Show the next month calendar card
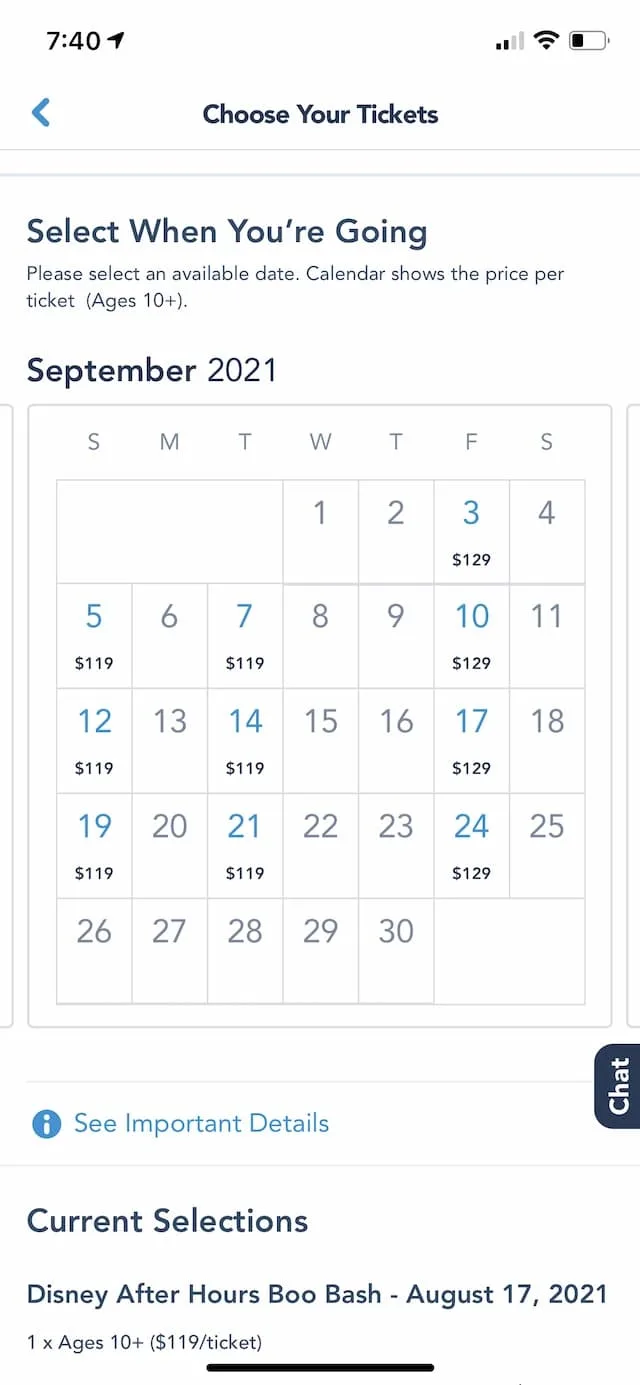640x1385 pixels. (x=633, y=715)
